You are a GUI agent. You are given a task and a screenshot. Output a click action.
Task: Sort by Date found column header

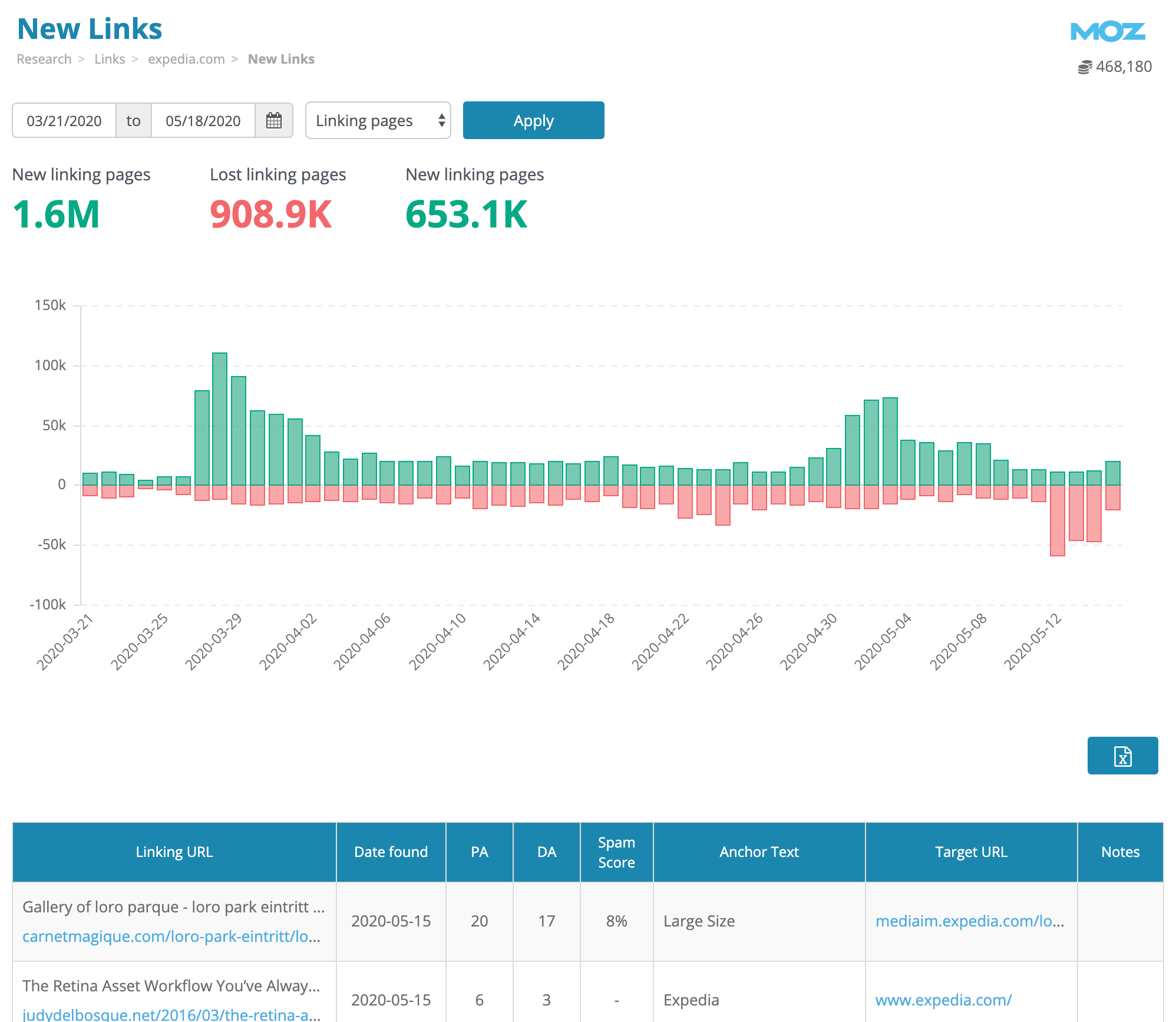[x=391, y=852]
